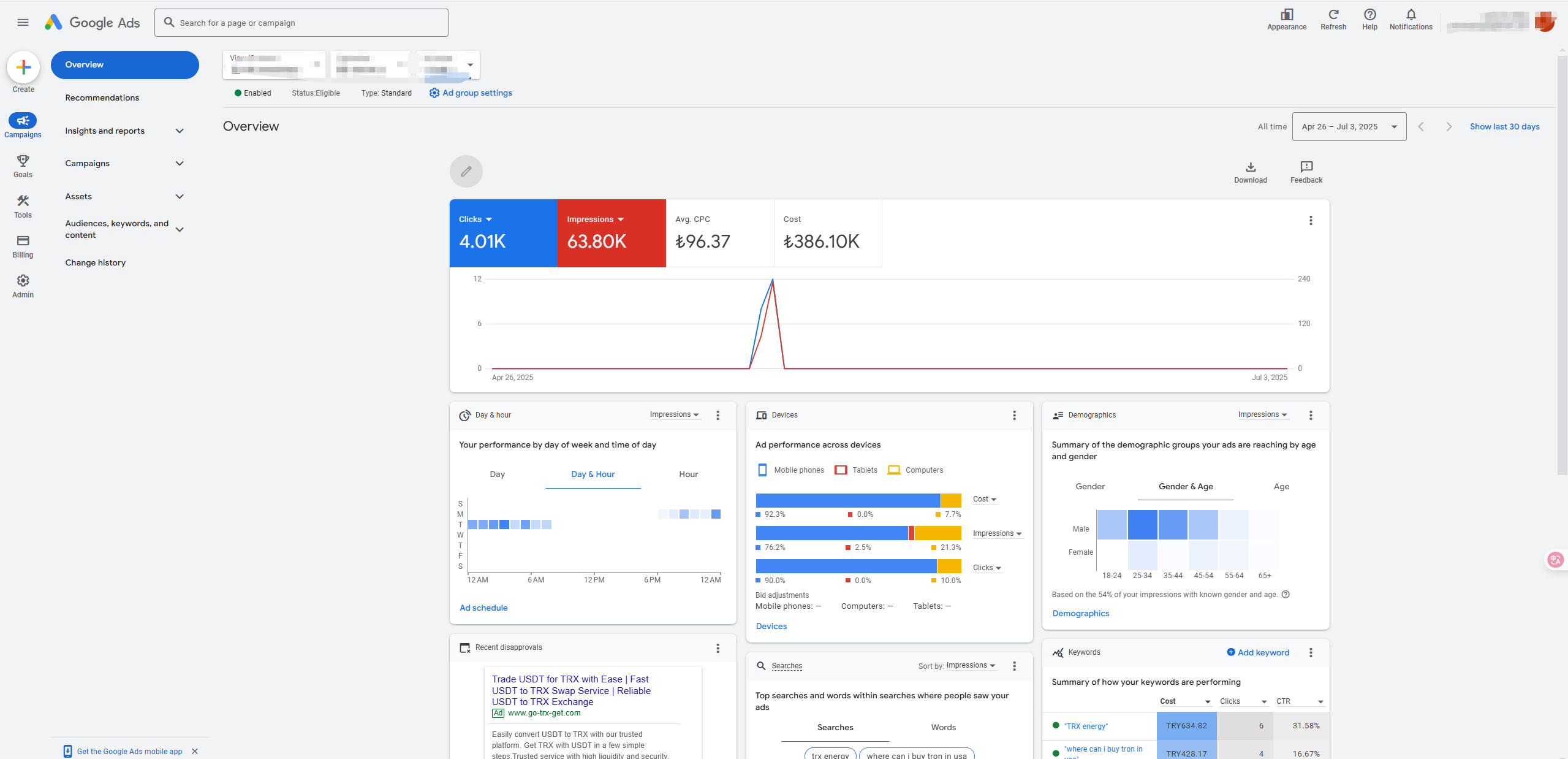This screenshot has width=1568, height=759.
Task: Open Searches card options menu
Action: (1014, 666)
